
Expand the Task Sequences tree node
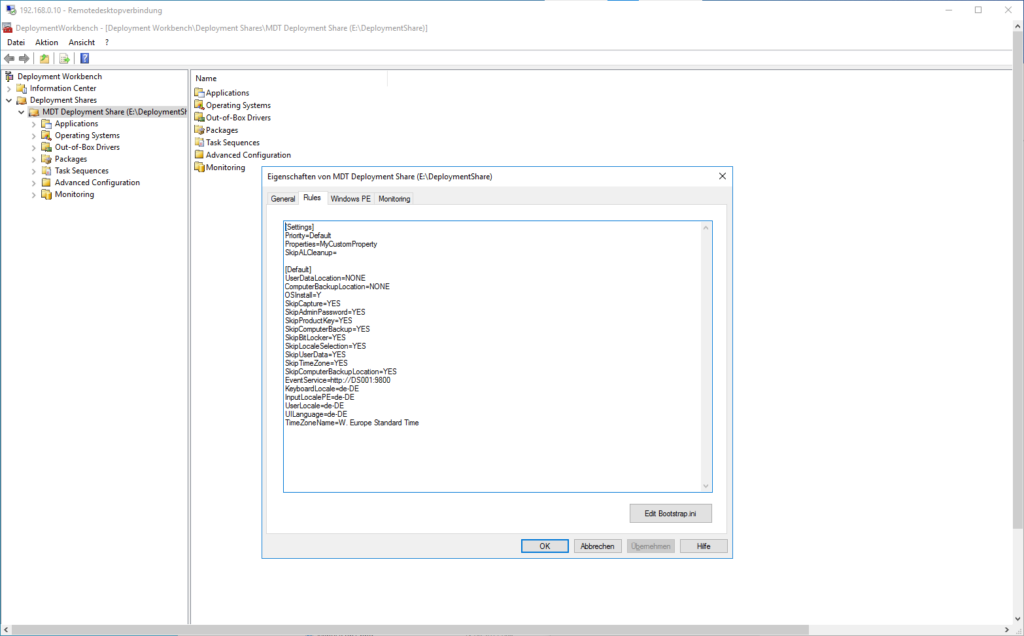(34, 171)
